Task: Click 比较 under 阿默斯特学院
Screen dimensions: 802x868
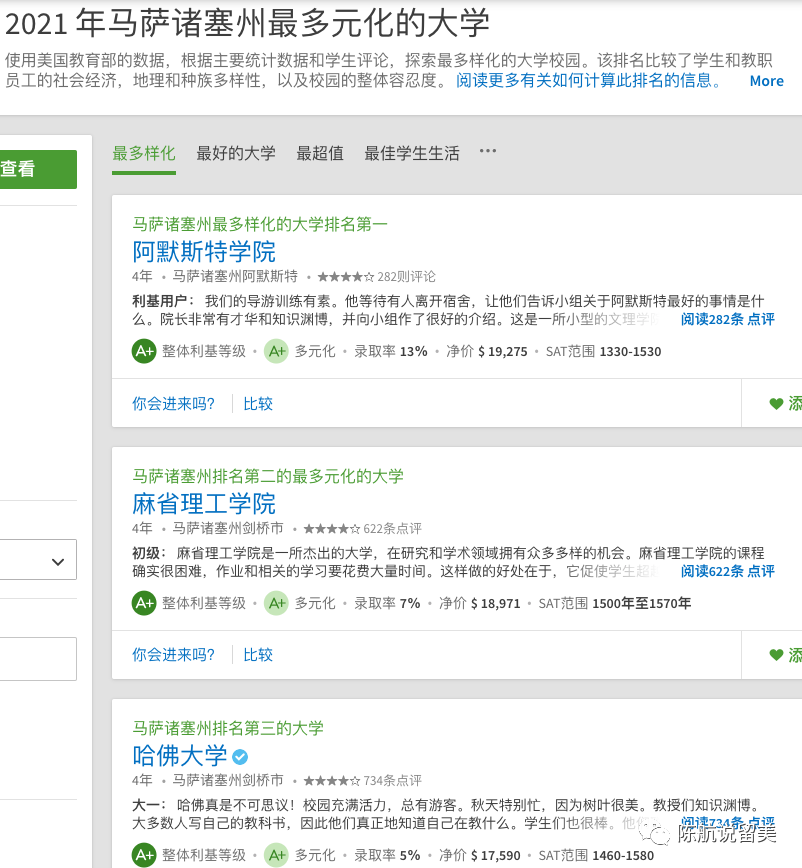Action: [258, 404]
